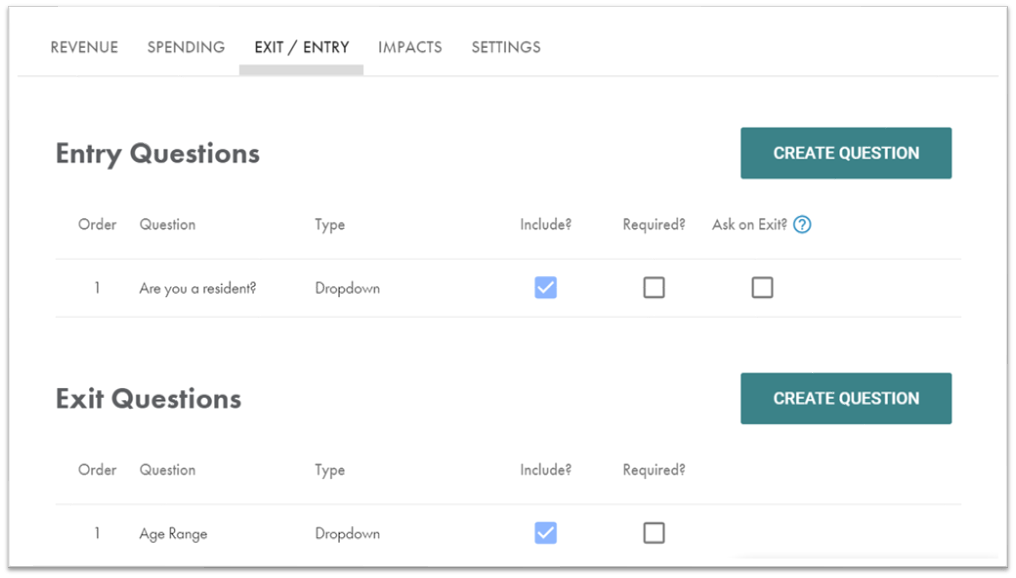Click order number of Age Range row
This screenshot has height=578, width=1016.
coord(97,534)
